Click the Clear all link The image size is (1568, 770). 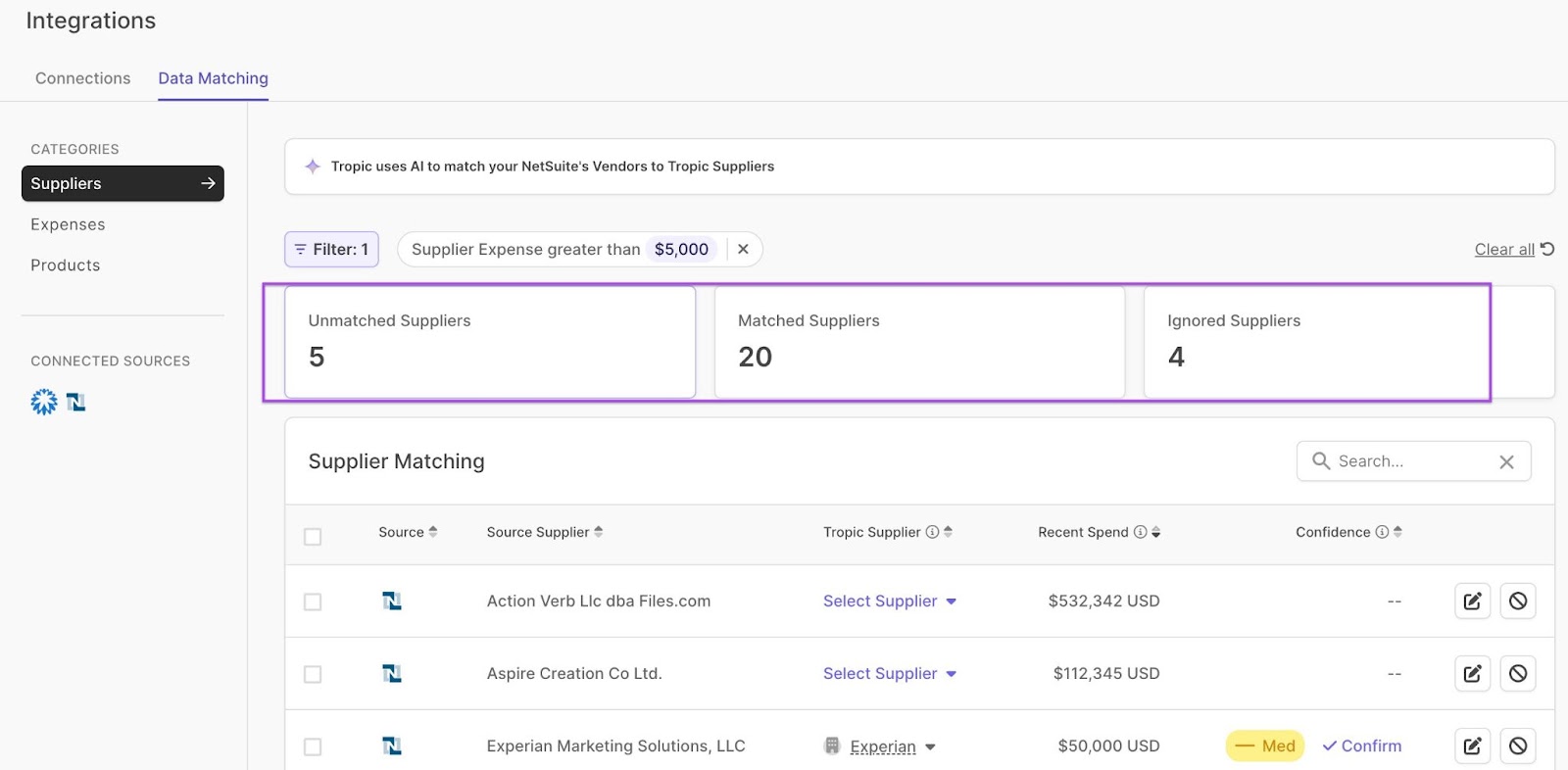pos(1504,250)
